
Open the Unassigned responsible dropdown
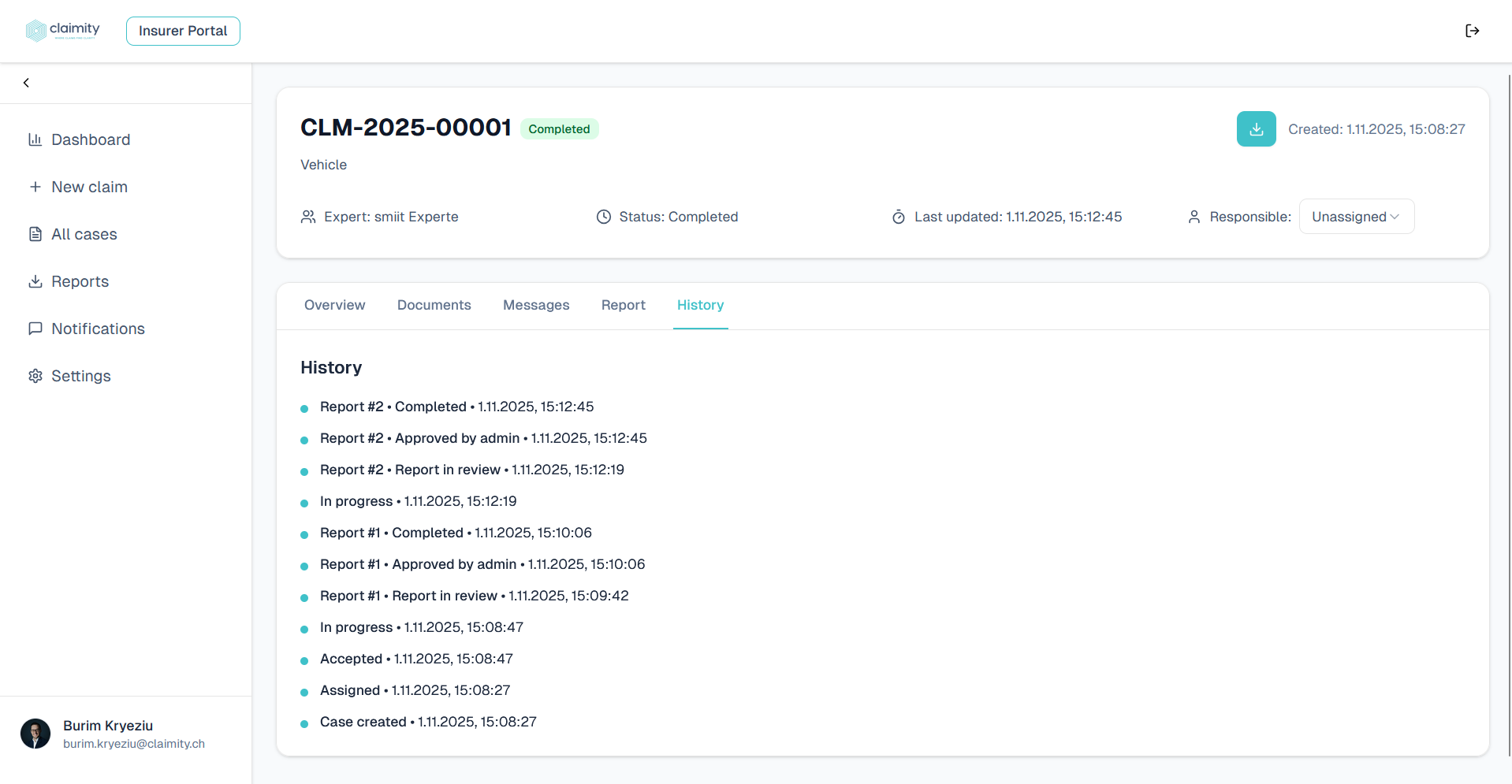tap(1355, 216)
